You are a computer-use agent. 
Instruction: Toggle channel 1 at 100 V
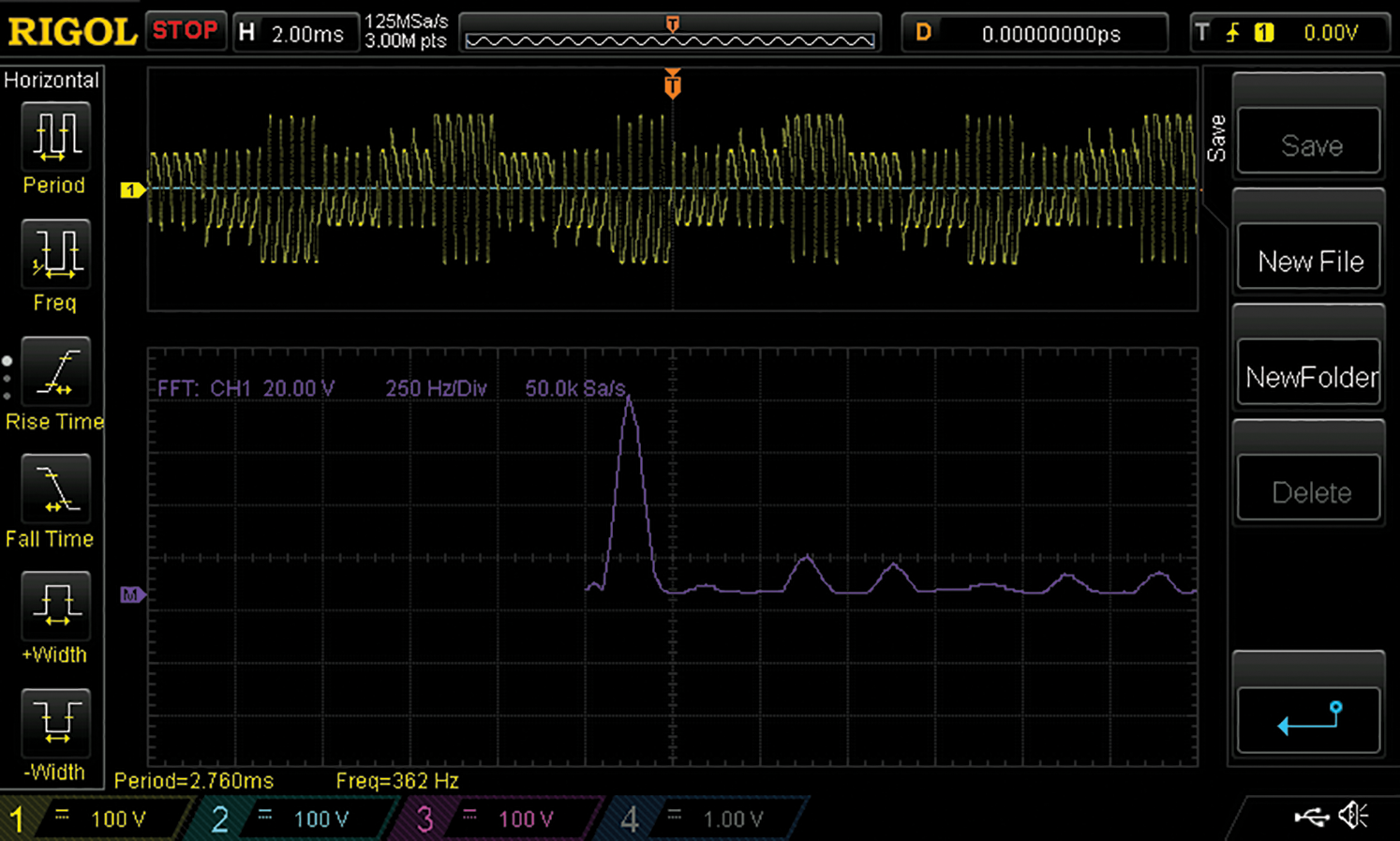94,818
